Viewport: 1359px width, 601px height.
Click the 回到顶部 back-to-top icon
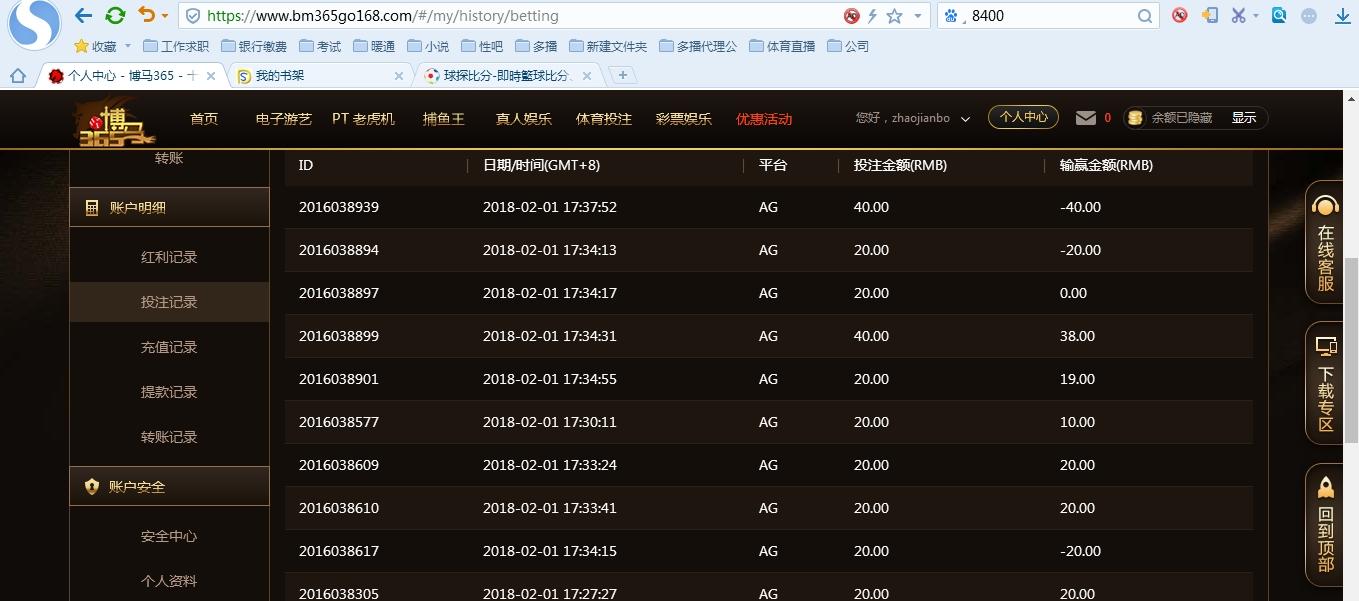pos(1325,486)
